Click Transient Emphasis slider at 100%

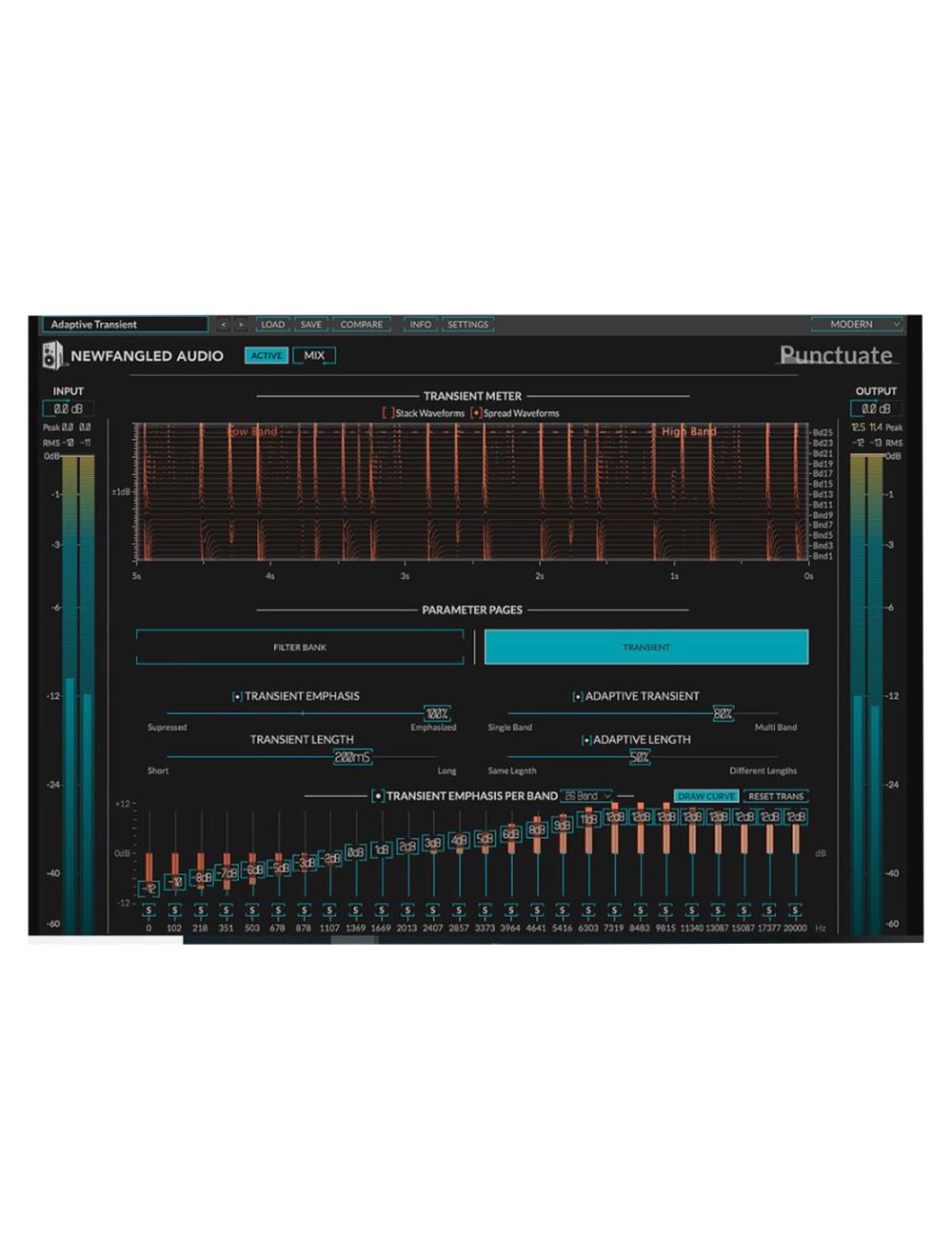[x=437, y=713]
